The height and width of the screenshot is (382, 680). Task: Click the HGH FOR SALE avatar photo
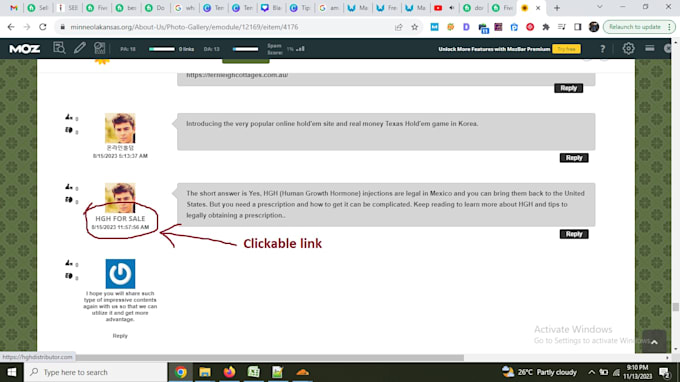[120, 198]
